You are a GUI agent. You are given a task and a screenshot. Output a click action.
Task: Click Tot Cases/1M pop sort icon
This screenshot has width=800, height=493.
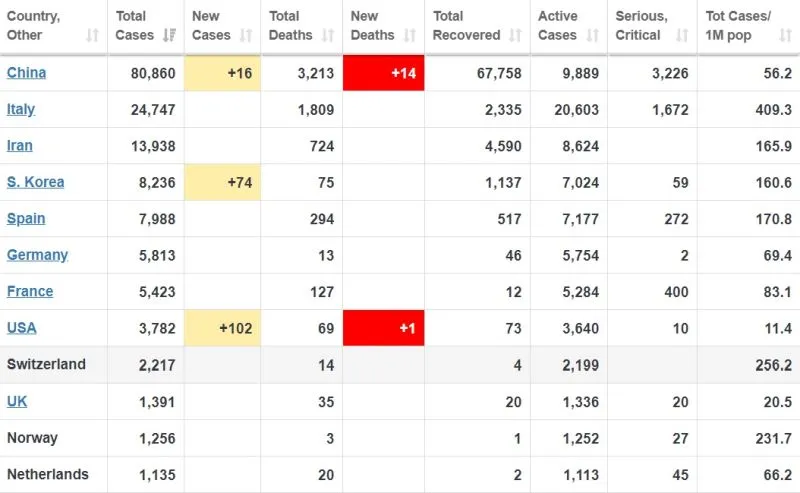pos(784,36)
